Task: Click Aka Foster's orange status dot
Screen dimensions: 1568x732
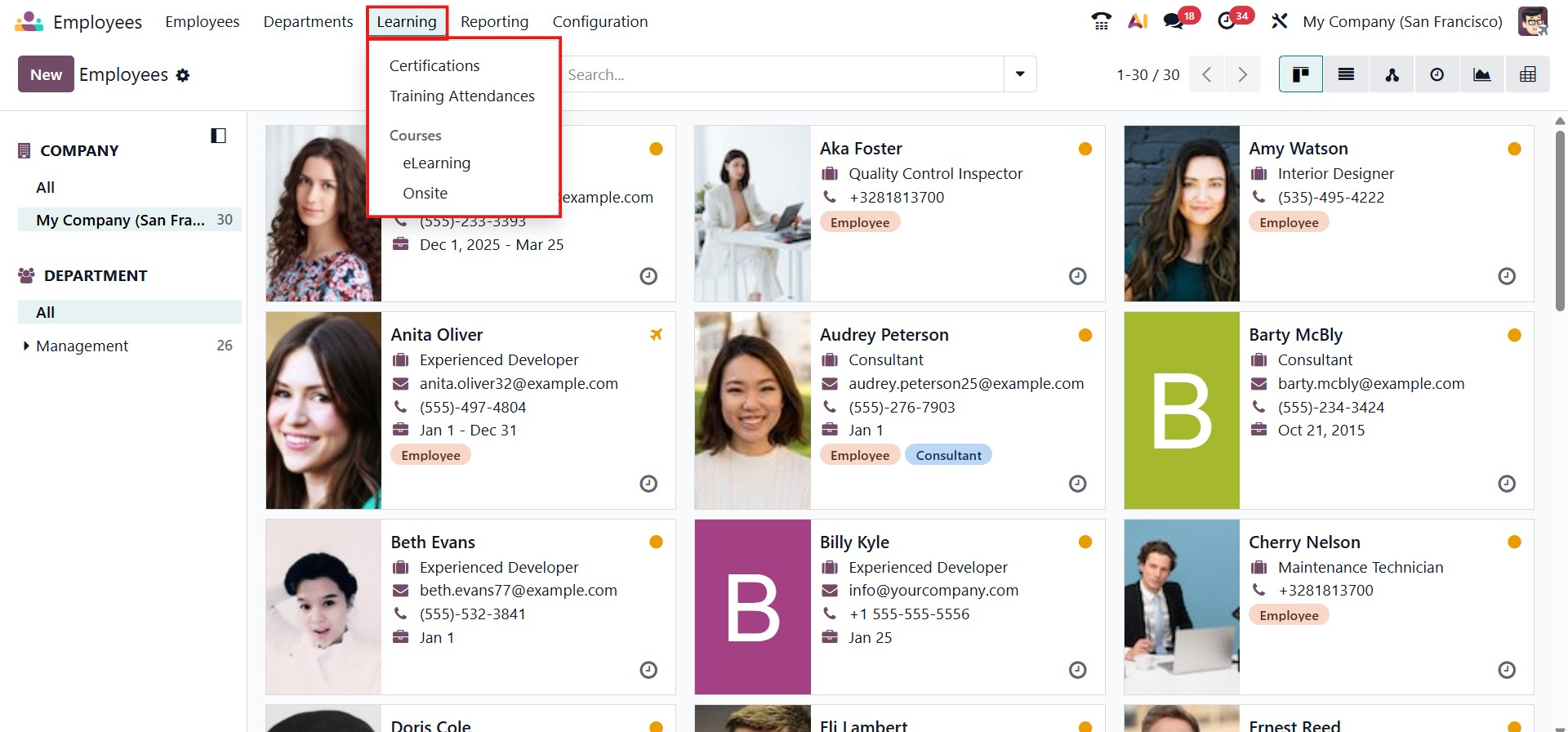Action: pos(1085,149)
